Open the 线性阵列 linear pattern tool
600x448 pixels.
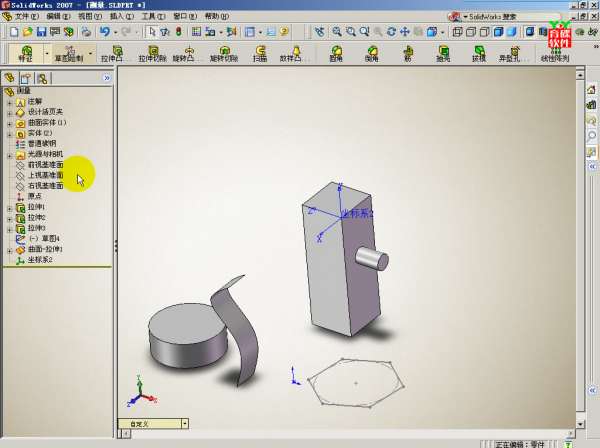point(555,53)
